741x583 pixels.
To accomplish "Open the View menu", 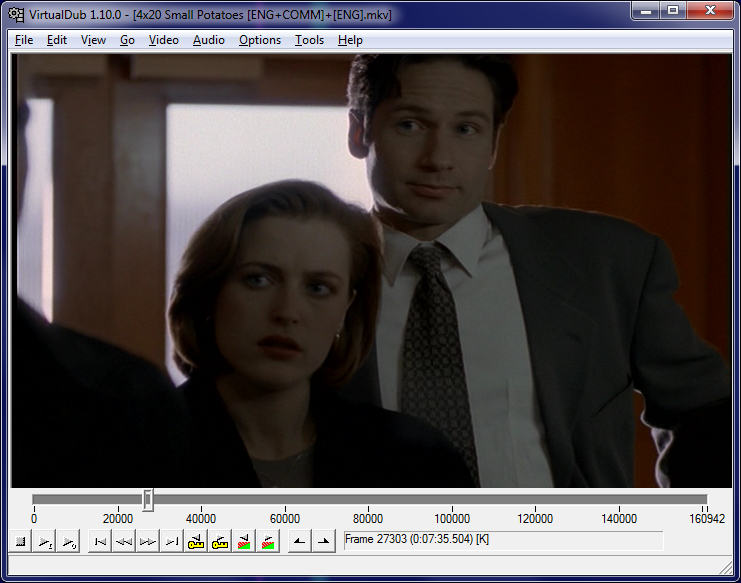I will 93,40.
